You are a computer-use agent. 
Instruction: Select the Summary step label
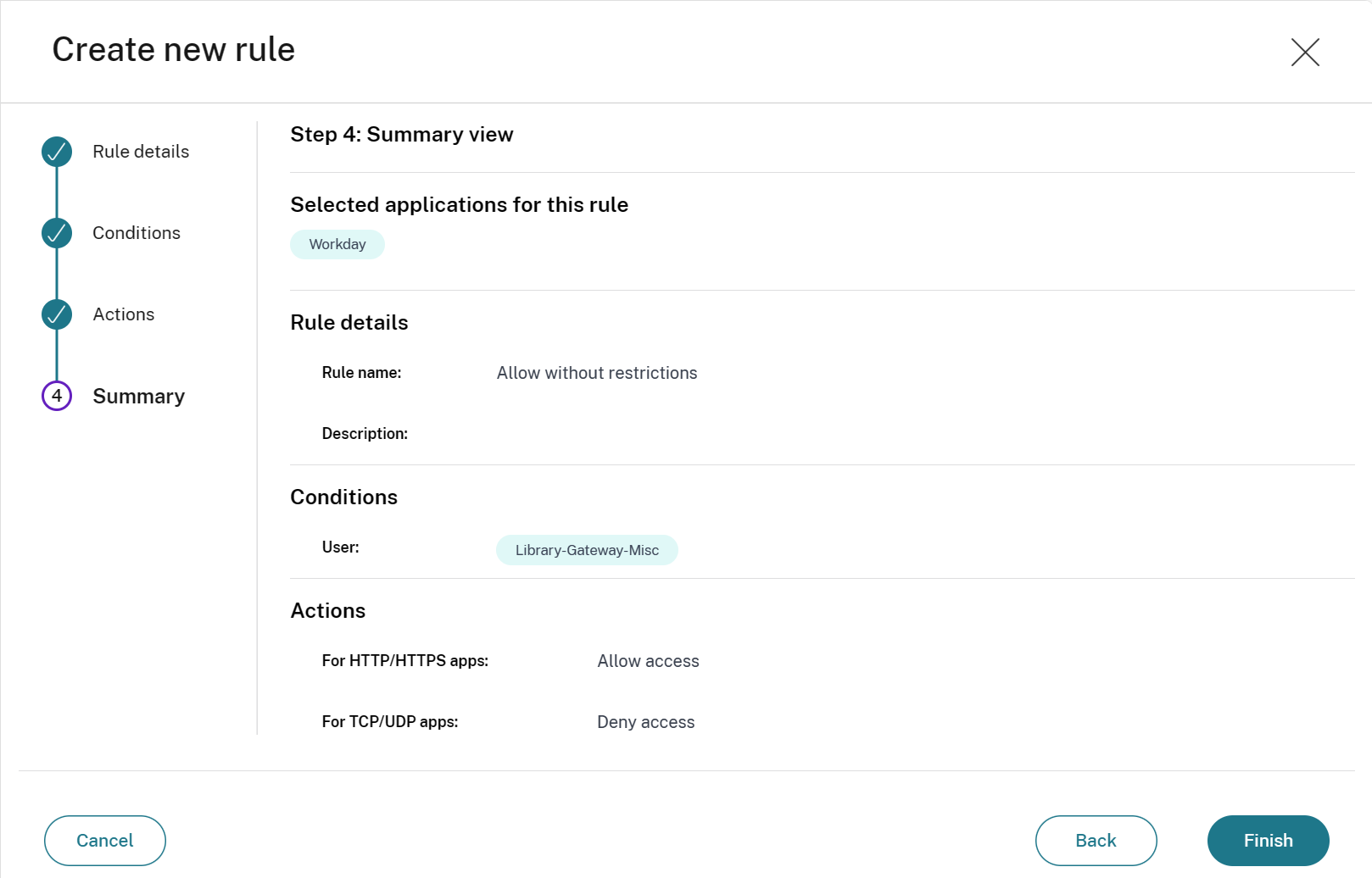click(138, 397)
